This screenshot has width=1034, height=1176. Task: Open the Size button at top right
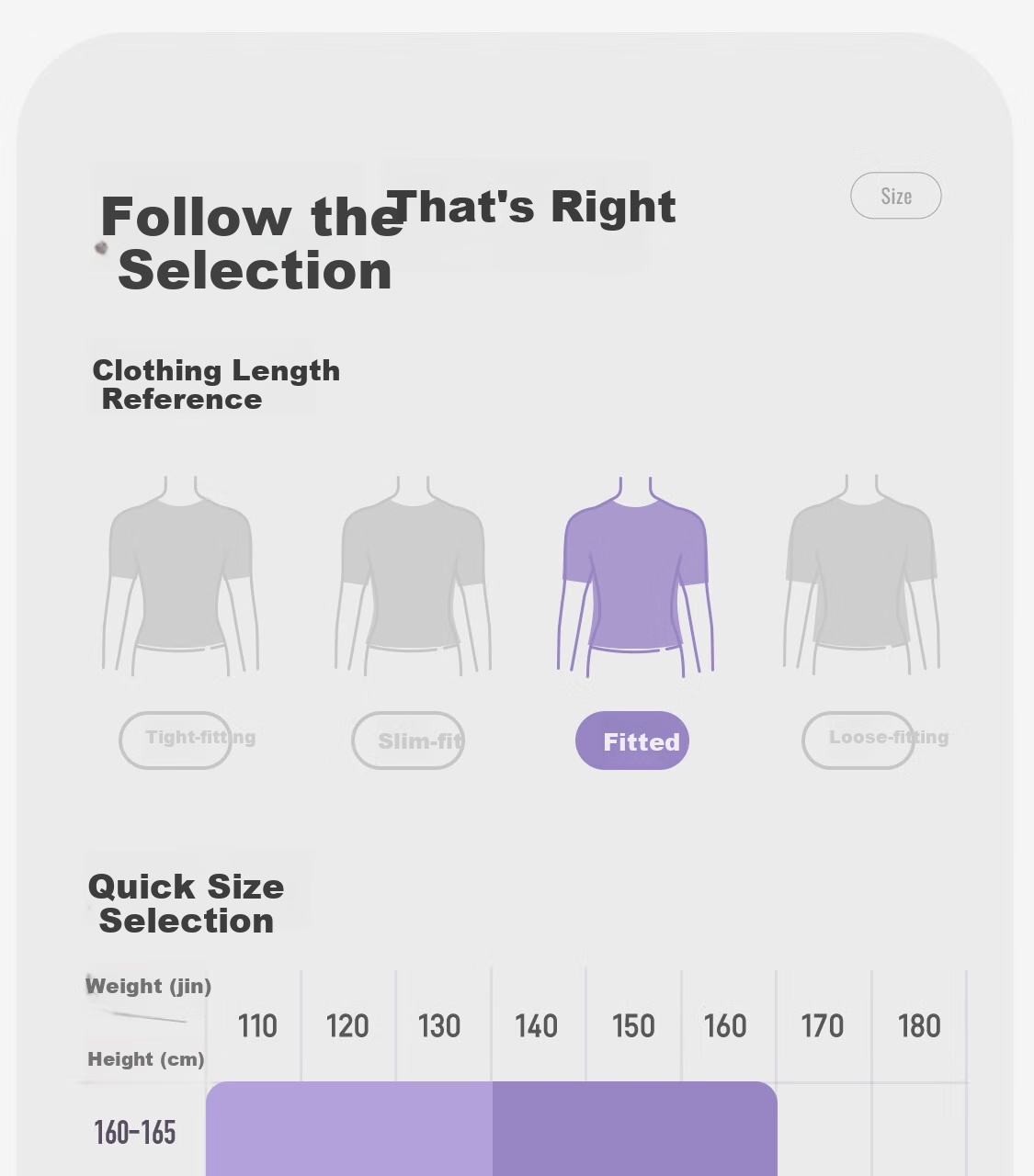tap(896, 196)
